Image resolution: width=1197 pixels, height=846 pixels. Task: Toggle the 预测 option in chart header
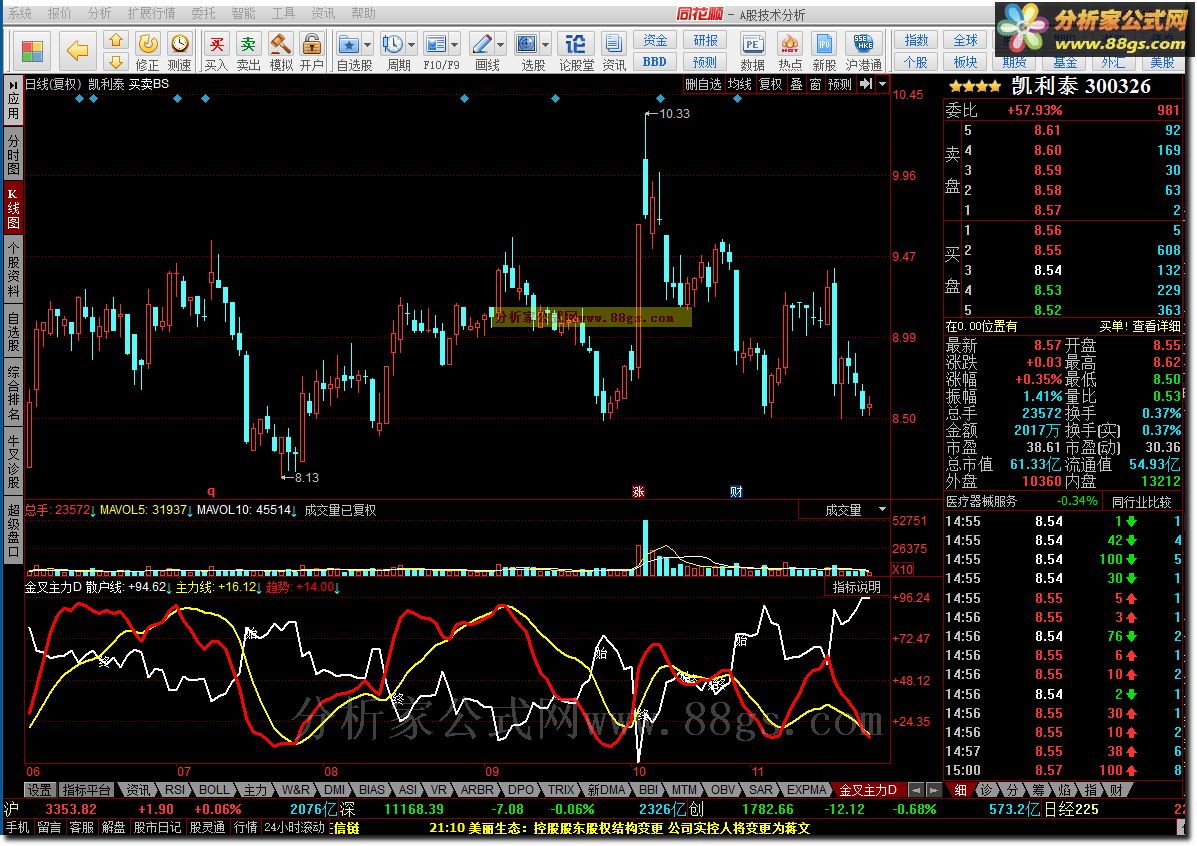click(840, 84)
